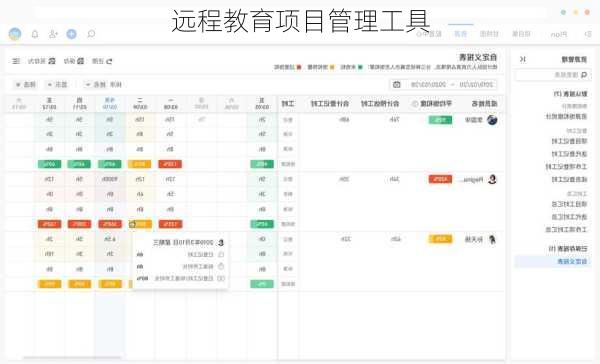Click the yellow average saturation badge in third member row

pos(440,239)
